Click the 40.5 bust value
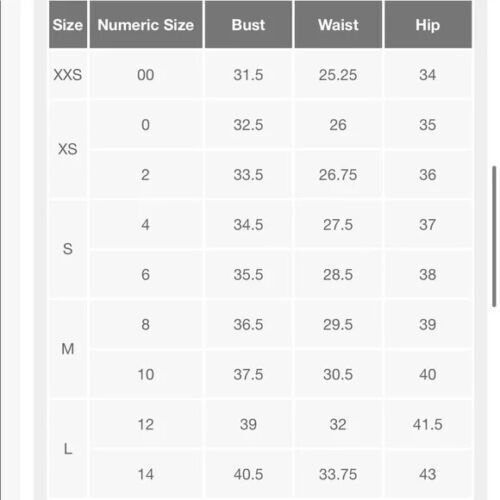 click(x=248, y=474)
